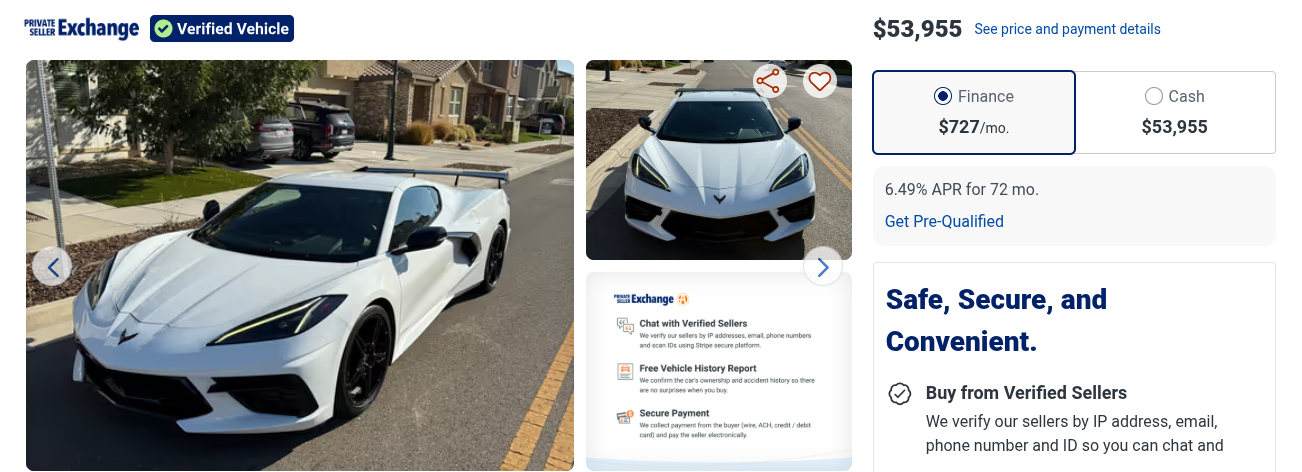Viewport: 1302px width, 472px height.
Task: Click the badge icon beside Buy from Verified Sellers
Action: pyautogui.click(x=900, y=393)
